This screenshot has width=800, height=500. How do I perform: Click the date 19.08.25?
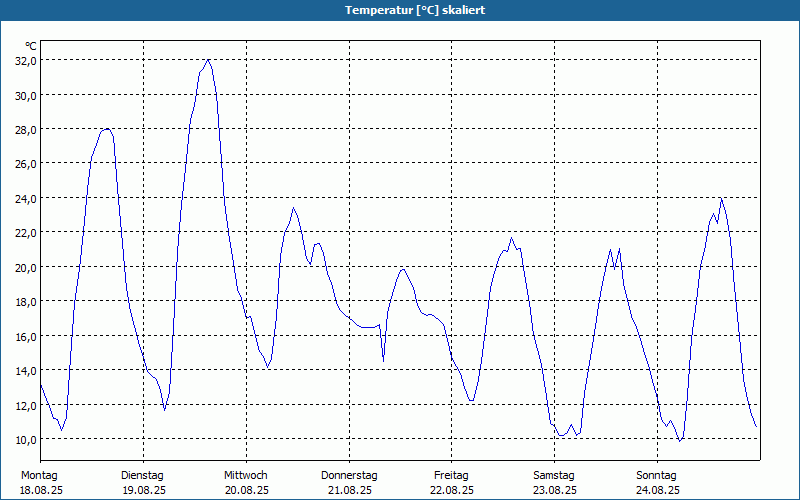144,490
